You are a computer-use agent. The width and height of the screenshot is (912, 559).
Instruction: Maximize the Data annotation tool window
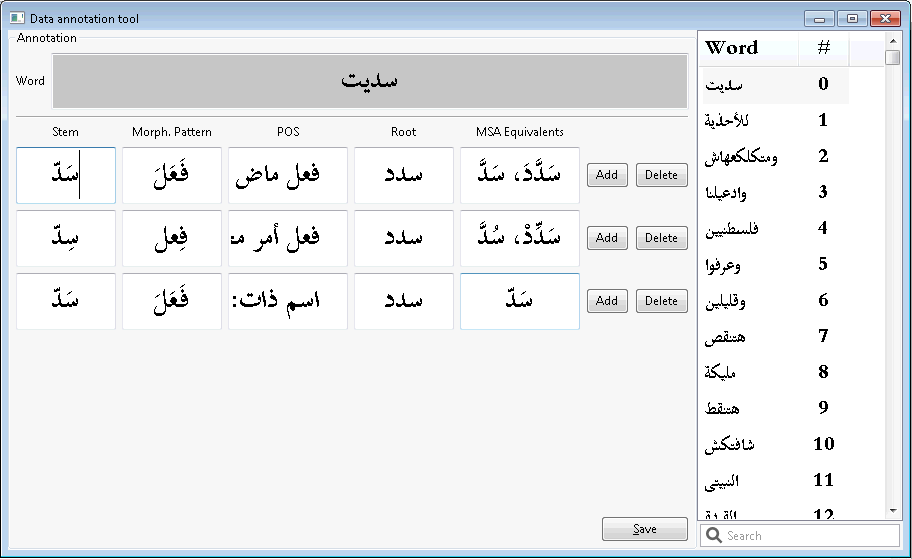(x=852, y=19)
